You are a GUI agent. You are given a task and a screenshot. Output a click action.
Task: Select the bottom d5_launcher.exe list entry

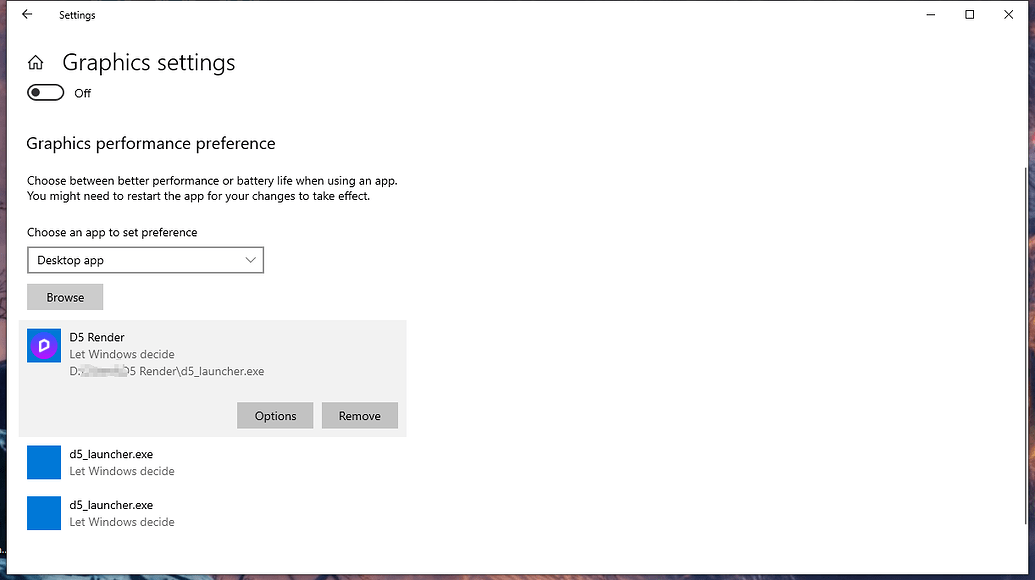tap(213, 513)
